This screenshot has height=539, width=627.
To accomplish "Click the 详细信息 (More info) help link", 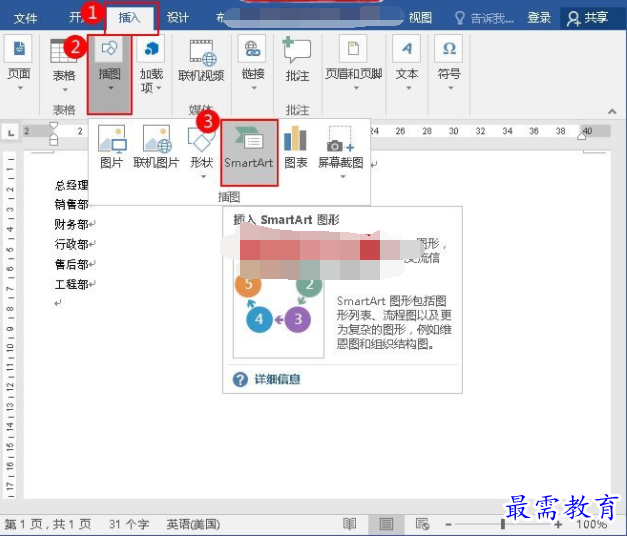I will [277, 379].
